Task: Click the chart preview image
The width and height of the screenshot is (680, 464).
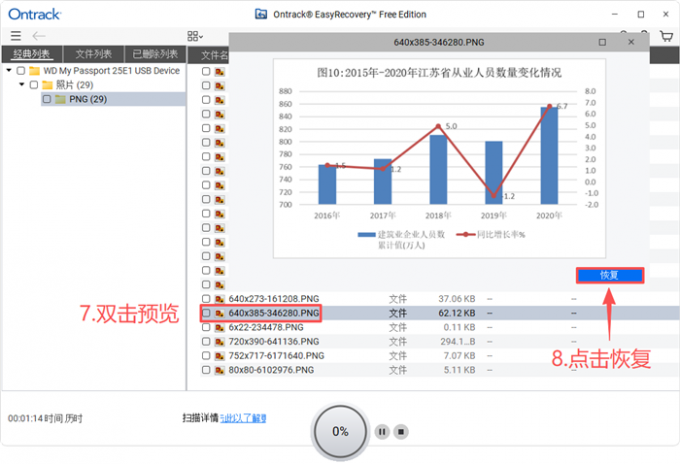Action: click(x=439, y=158)
